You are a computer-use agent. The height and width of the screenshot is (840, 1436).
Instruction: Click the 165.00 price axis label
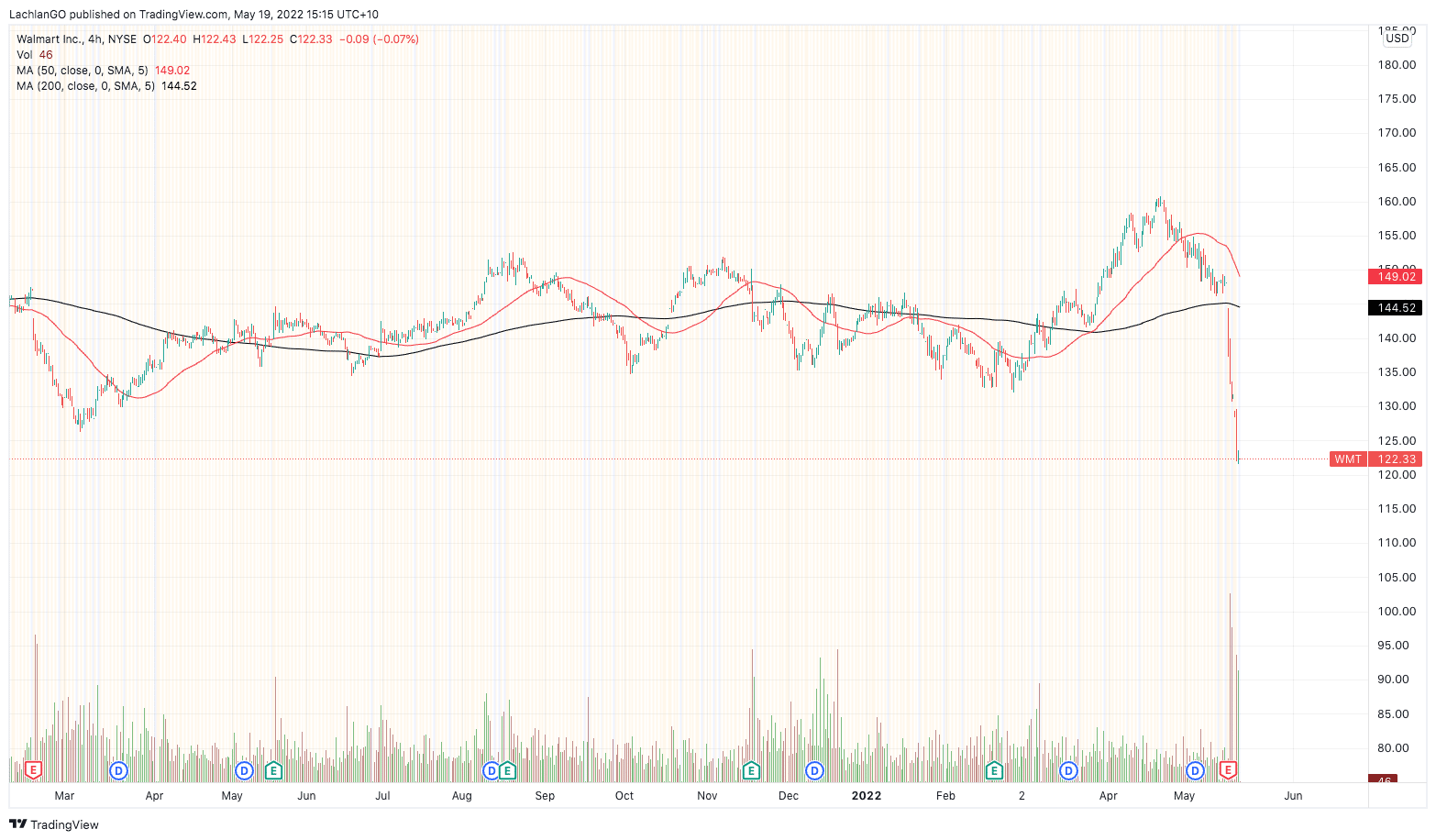[x=1397, y=168]
